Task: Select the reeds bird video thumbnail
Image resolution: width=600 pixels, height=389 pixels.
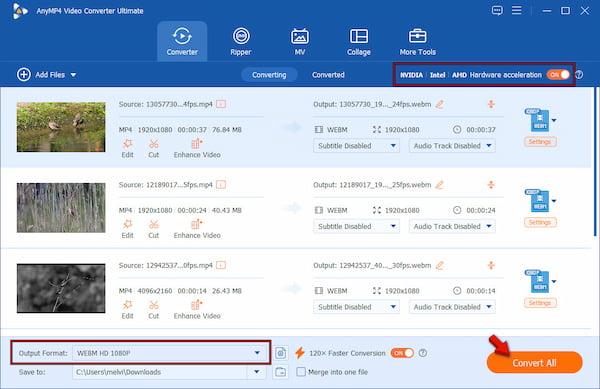Action: point(61,208)
